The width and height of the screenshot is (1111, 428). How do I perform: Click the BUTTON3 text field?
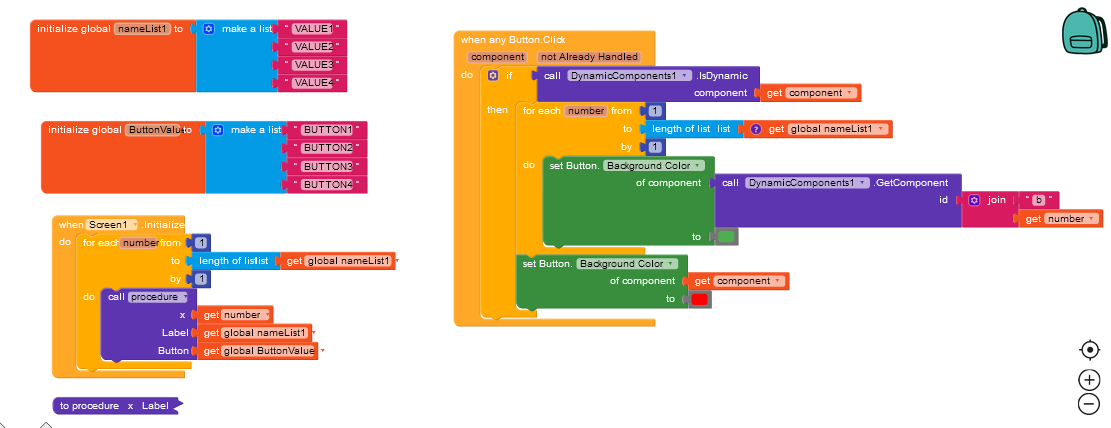[327, 167]
